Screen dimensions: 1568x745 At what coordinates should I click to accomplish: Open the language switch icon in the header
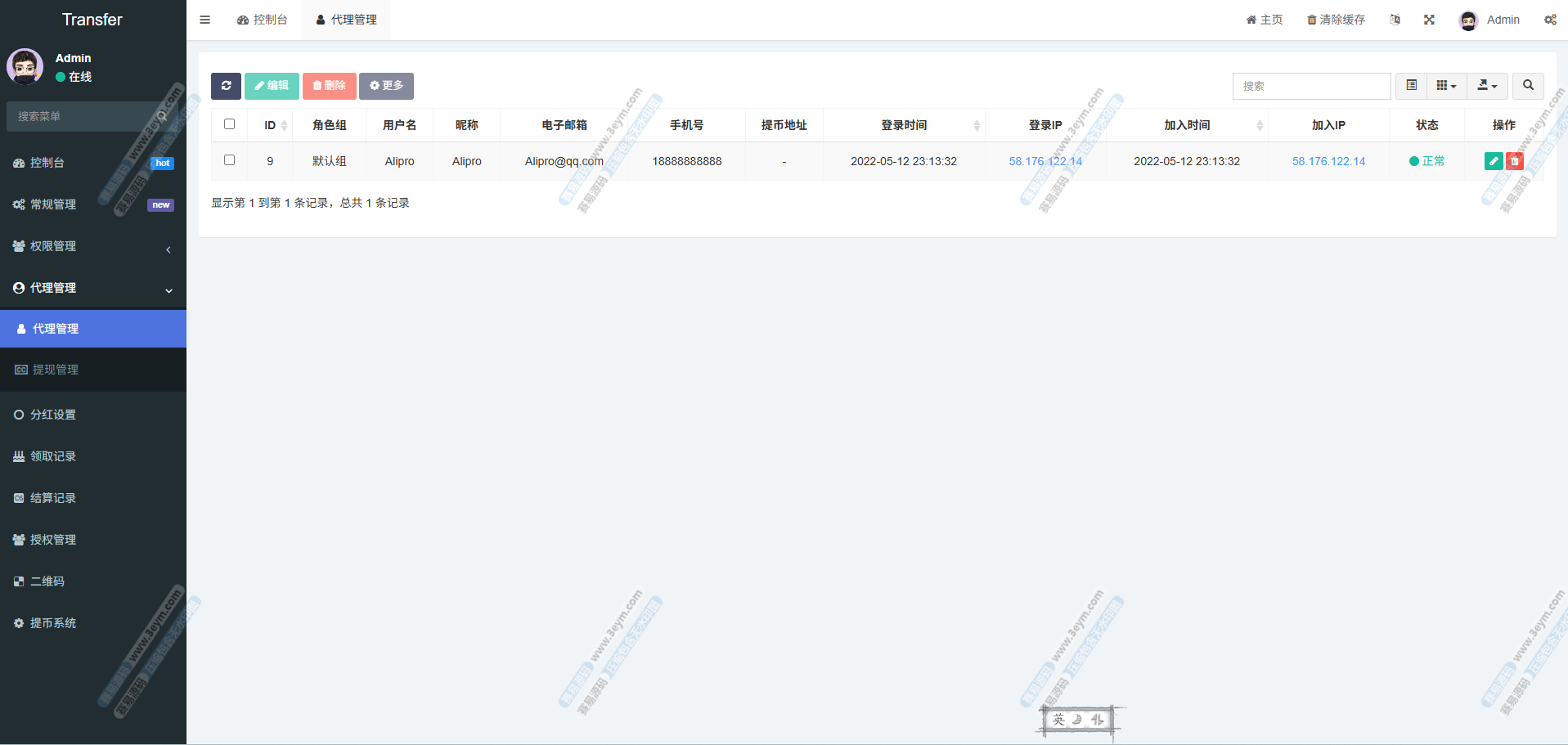[1395, 20]
